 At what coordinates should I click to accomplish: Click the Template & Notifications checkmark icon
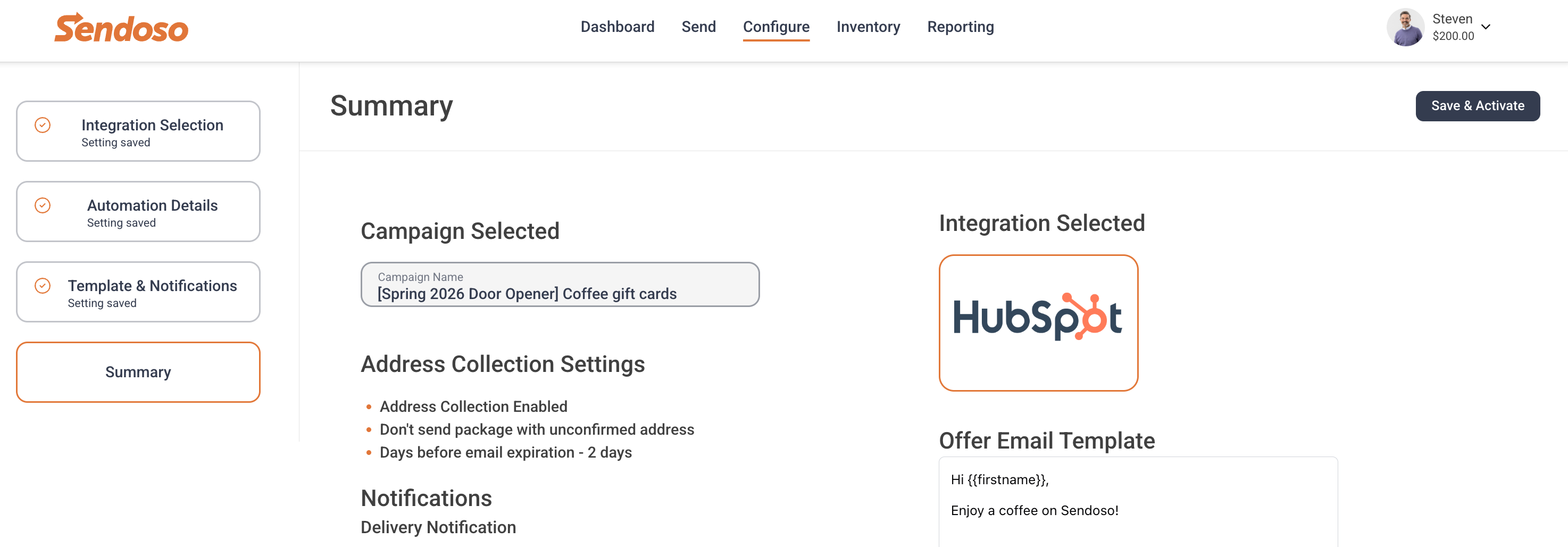(x=43, y=286)
